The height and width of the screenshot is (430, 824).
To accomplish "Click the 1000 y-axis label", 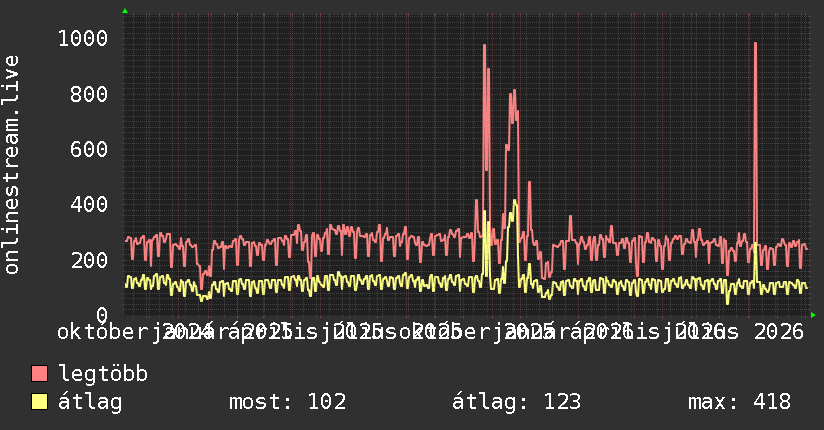I will [x=83, y=38].
